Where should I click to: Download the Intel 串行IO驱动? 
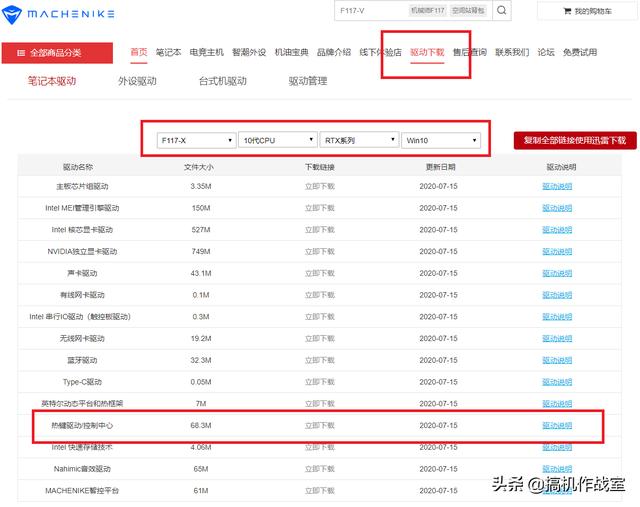coord(320,317)
